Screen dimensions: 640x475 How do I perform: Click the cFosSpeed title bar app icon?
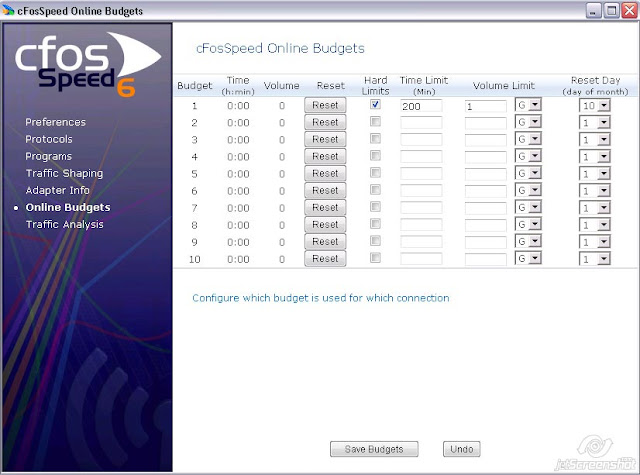pyautogui.click(x=8, y=10)
